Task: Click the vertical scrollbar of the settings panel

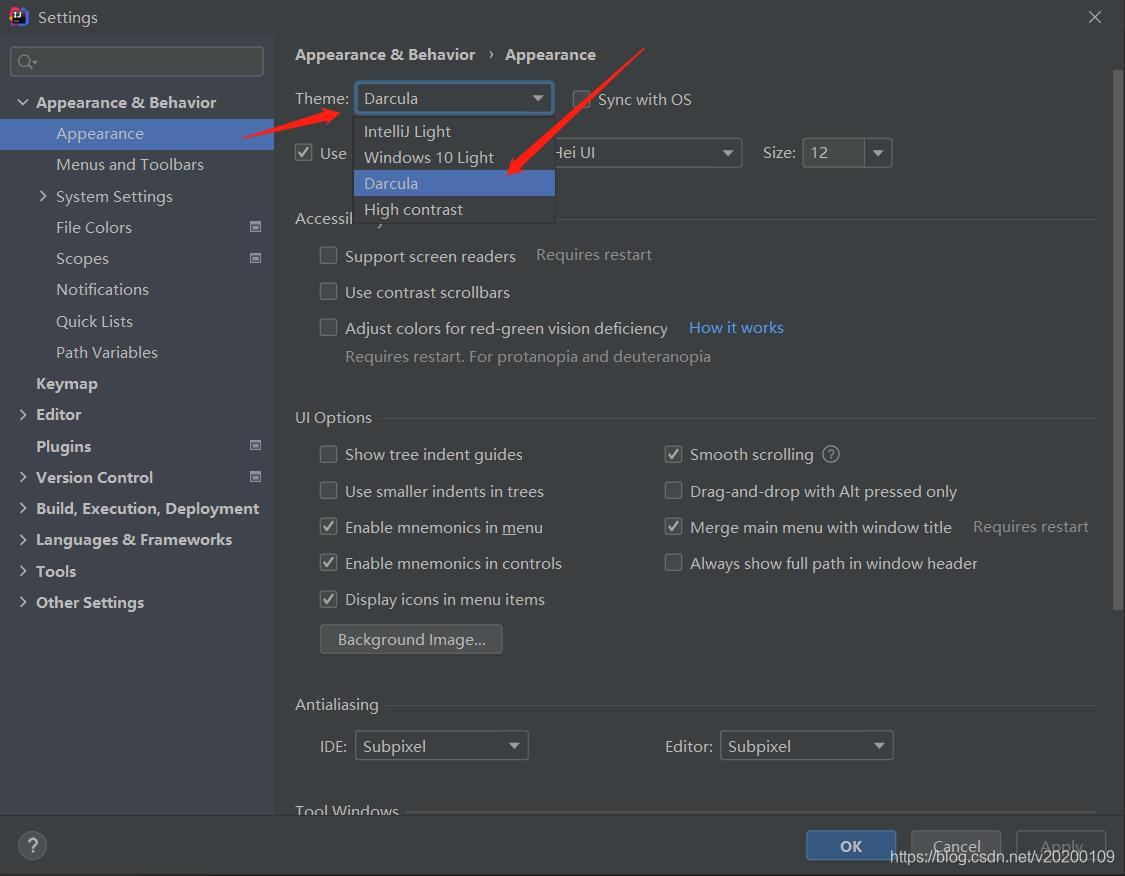Action: (1118, 340)
